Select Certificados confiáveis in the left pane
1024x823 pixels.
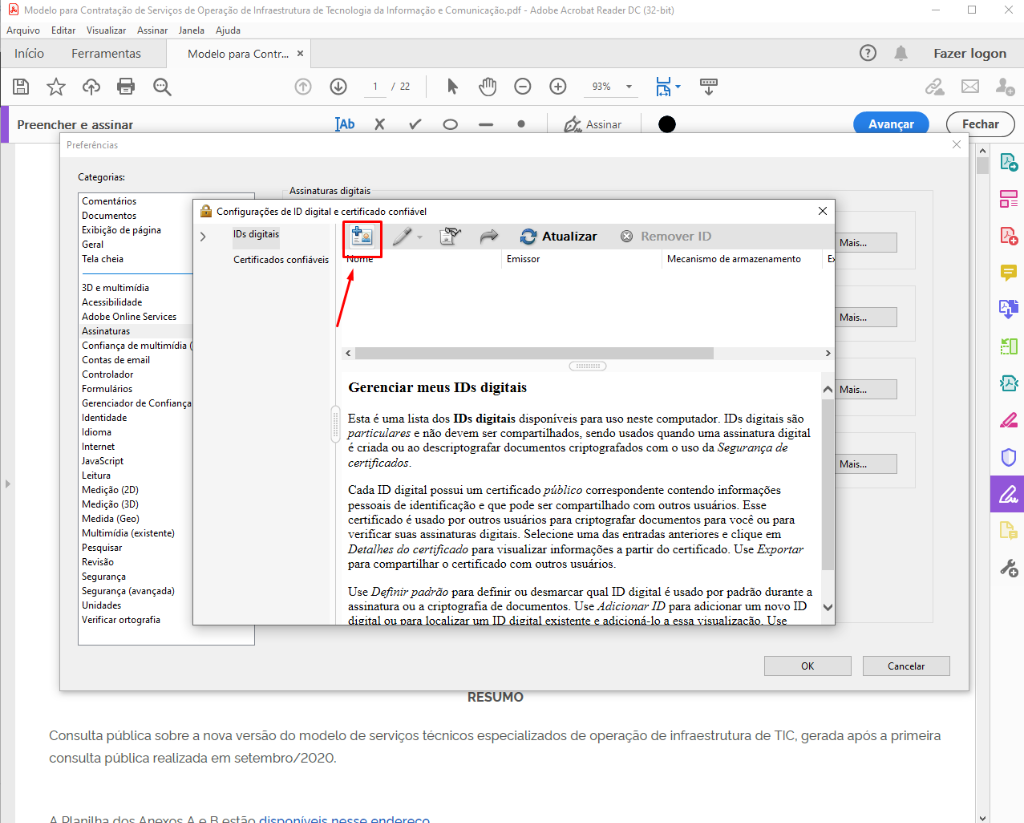pos(281,260)
